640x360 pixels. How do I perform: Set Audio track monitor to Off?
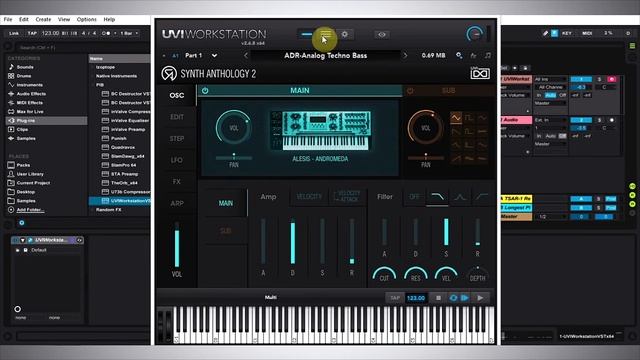pos(562,136)
